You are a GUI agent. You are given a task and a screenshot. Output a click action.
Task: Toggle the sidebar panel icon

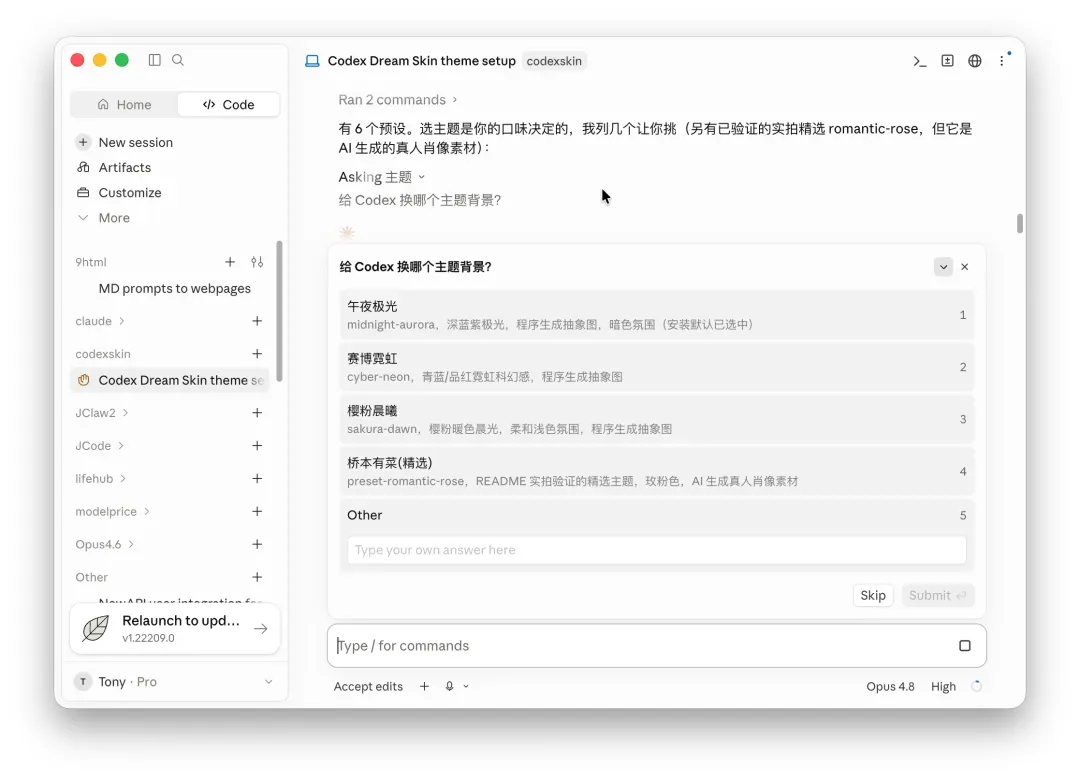154,60
